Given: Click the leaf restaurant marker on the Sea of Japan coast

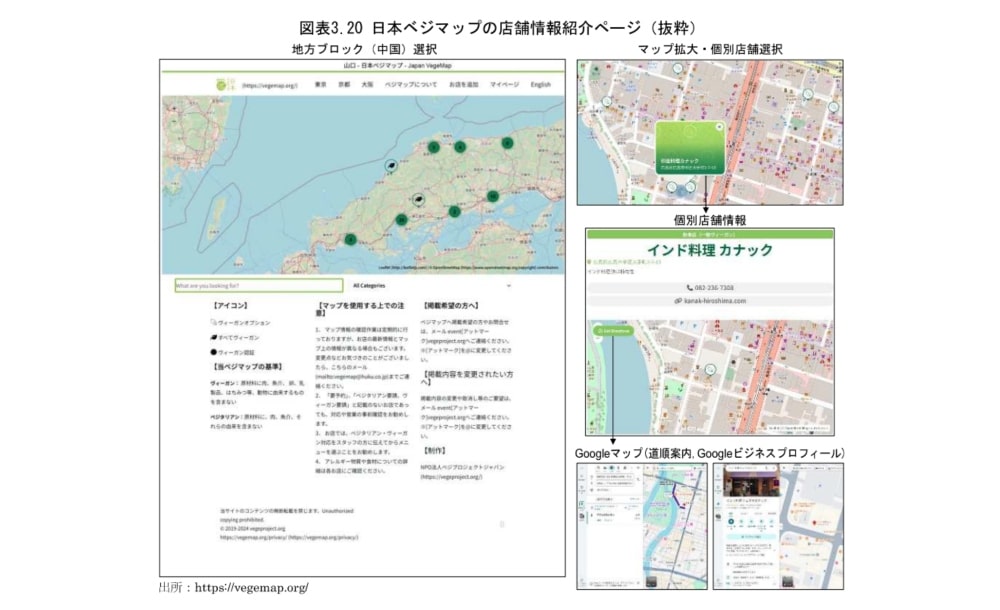Looking at the screenshot, I should click(x=392, y=166).
